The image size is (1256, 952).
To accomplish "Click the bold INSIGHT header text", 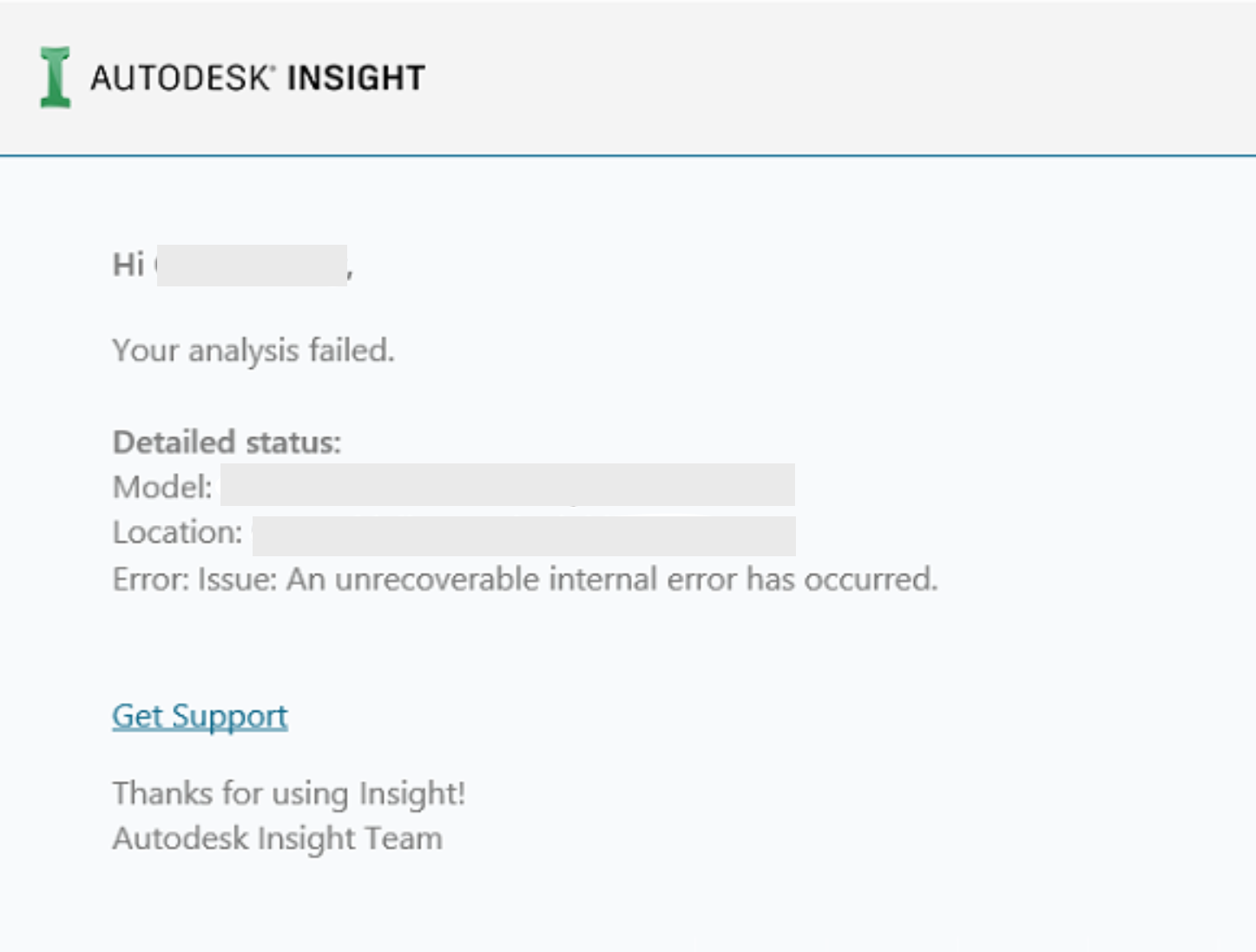I will (356, 78).
